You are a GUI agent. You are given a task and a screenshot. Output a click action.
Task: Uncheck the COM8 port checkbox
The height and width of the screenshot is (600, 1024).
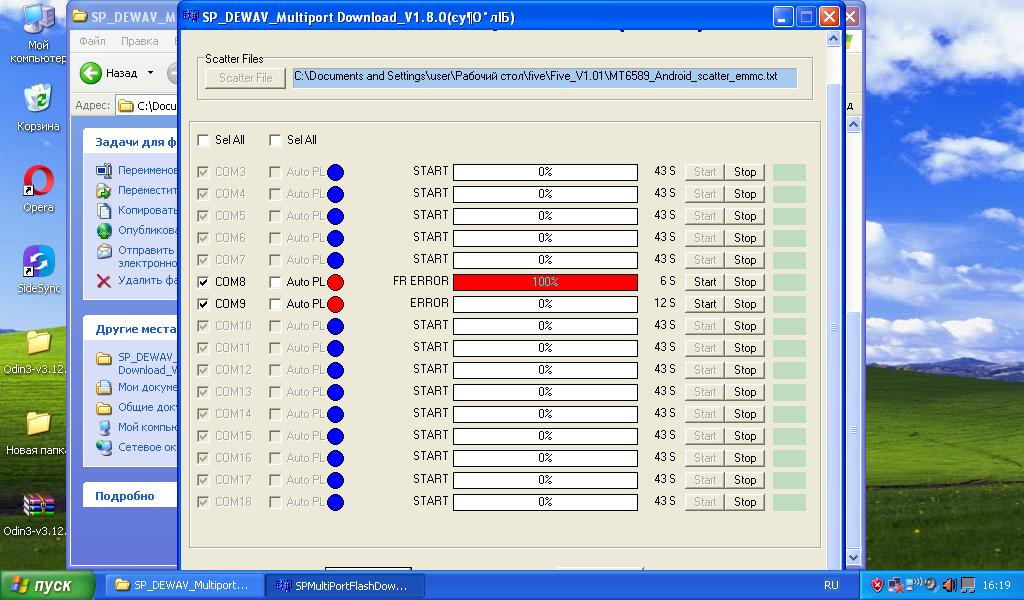point(204,283)
